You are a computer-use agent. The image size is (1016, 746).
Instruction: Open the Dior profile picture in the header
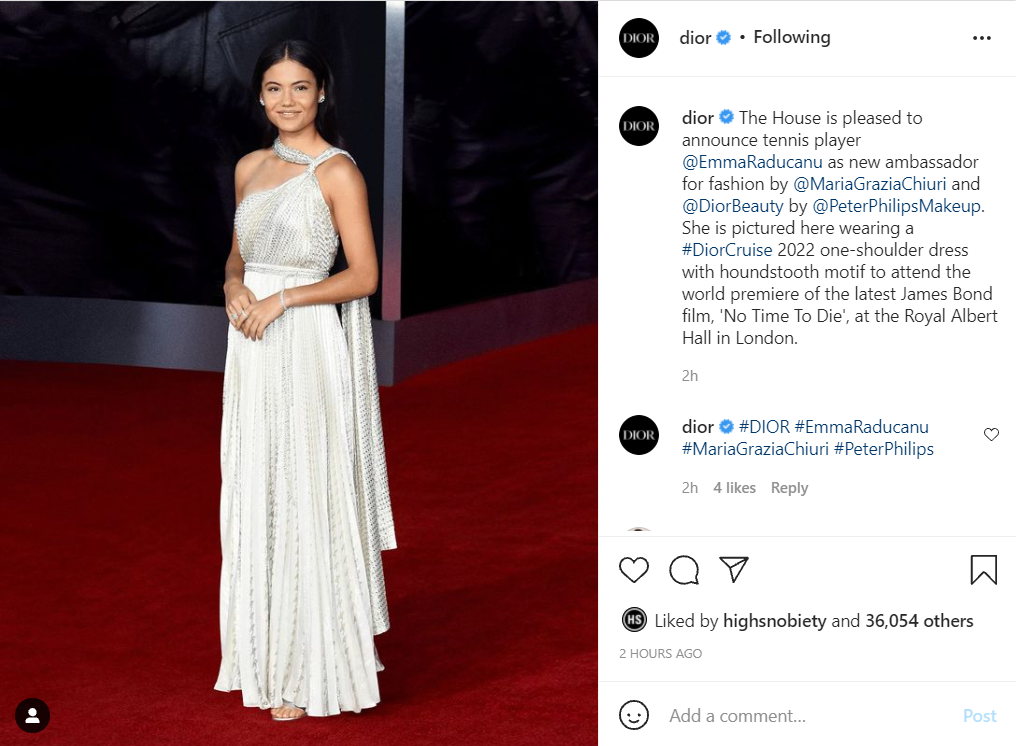pyautogui.click(x=639, y=38)
